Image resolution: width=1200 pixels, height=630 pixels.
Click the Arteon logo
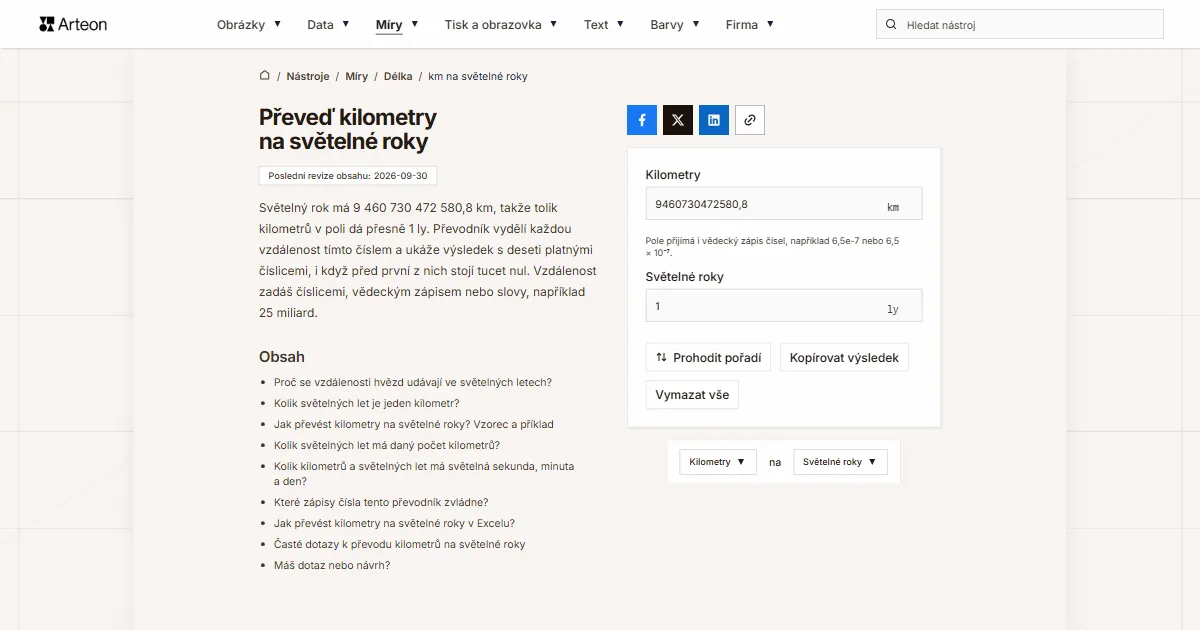(73, 24)
